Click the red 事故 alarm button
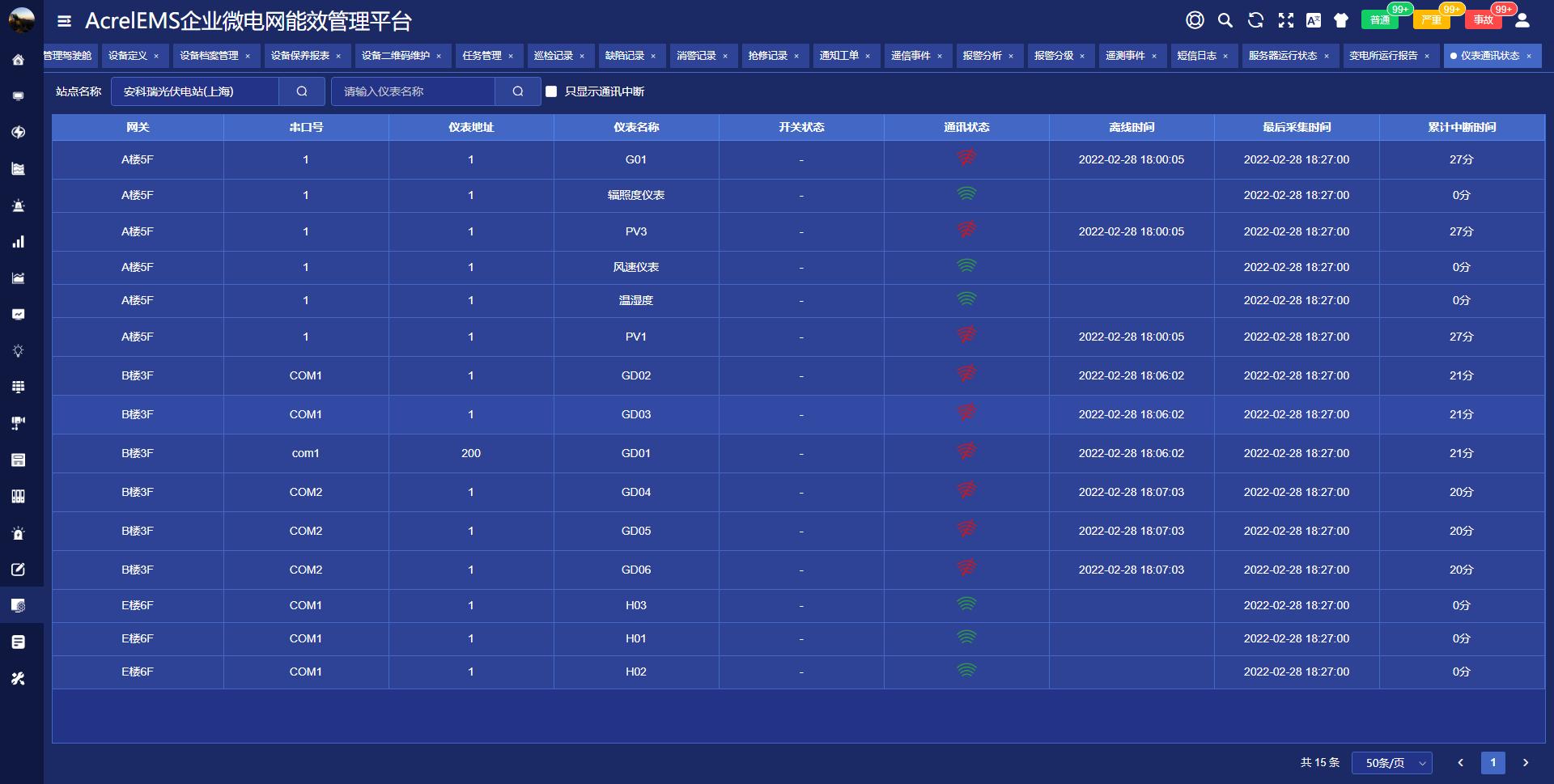Screen dimensions: 1554x784 point(1483,20)
